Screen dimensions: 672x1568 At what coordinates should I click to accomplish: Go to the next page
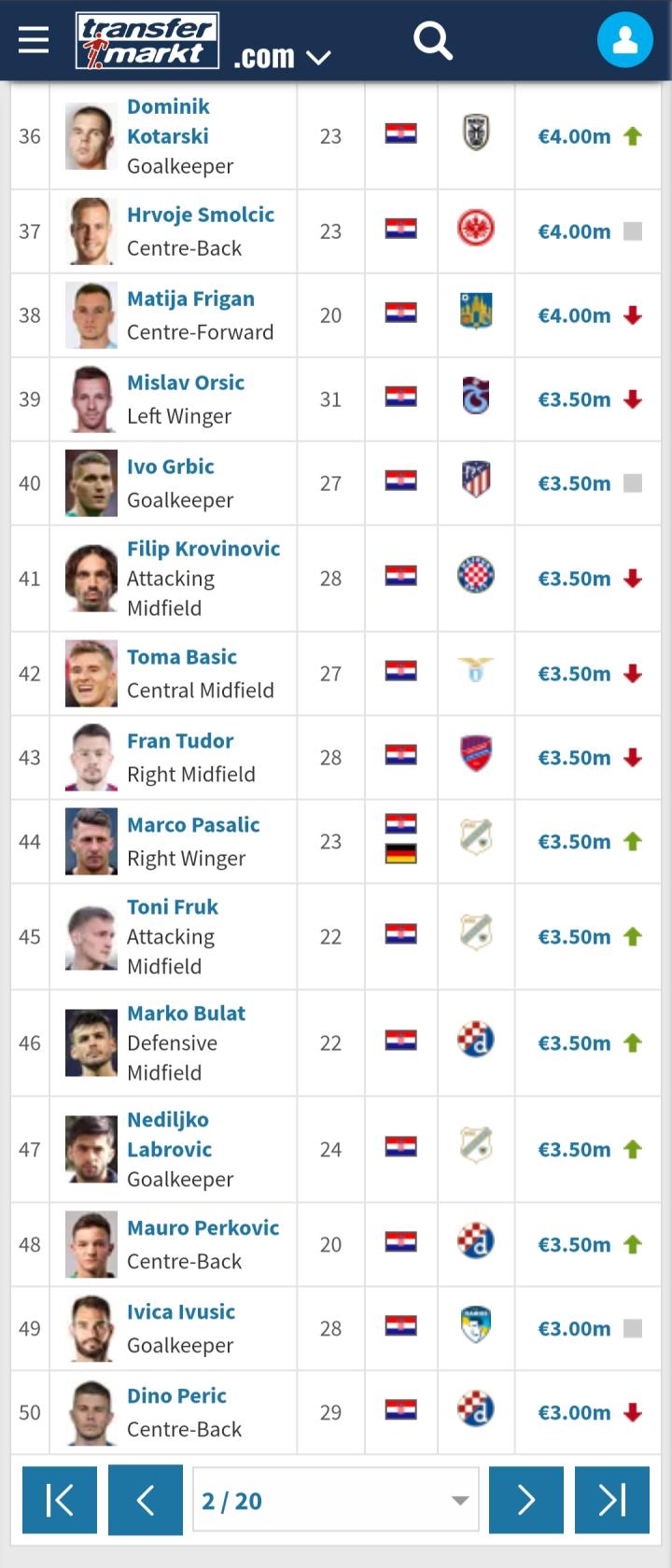[x=526, y=1501]
